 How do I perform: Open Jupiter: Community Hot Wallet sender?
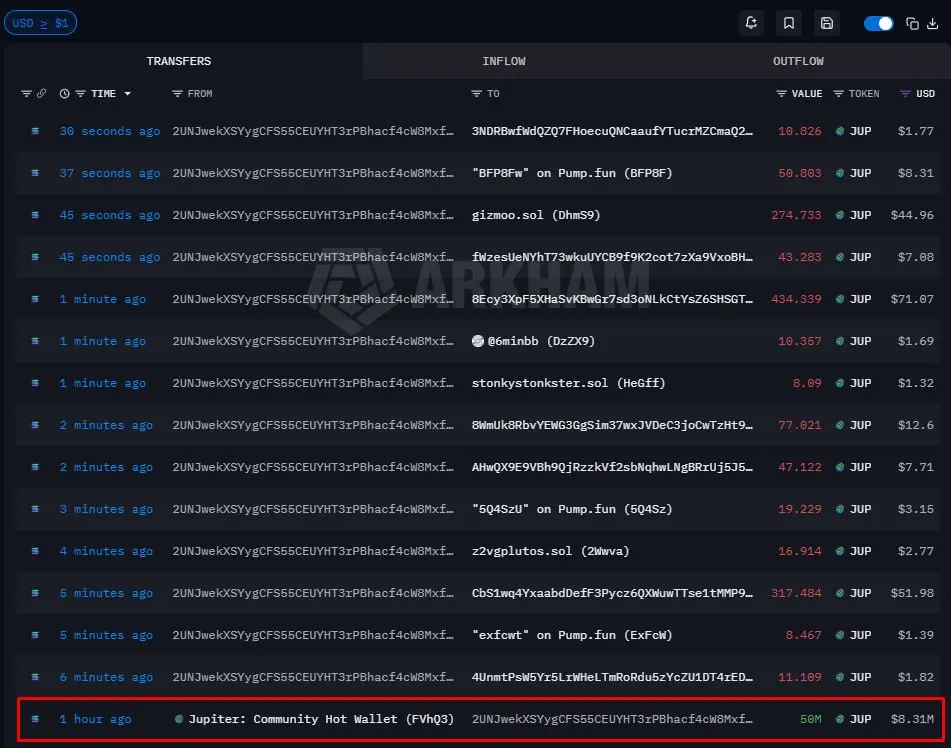tap(321, 719)
